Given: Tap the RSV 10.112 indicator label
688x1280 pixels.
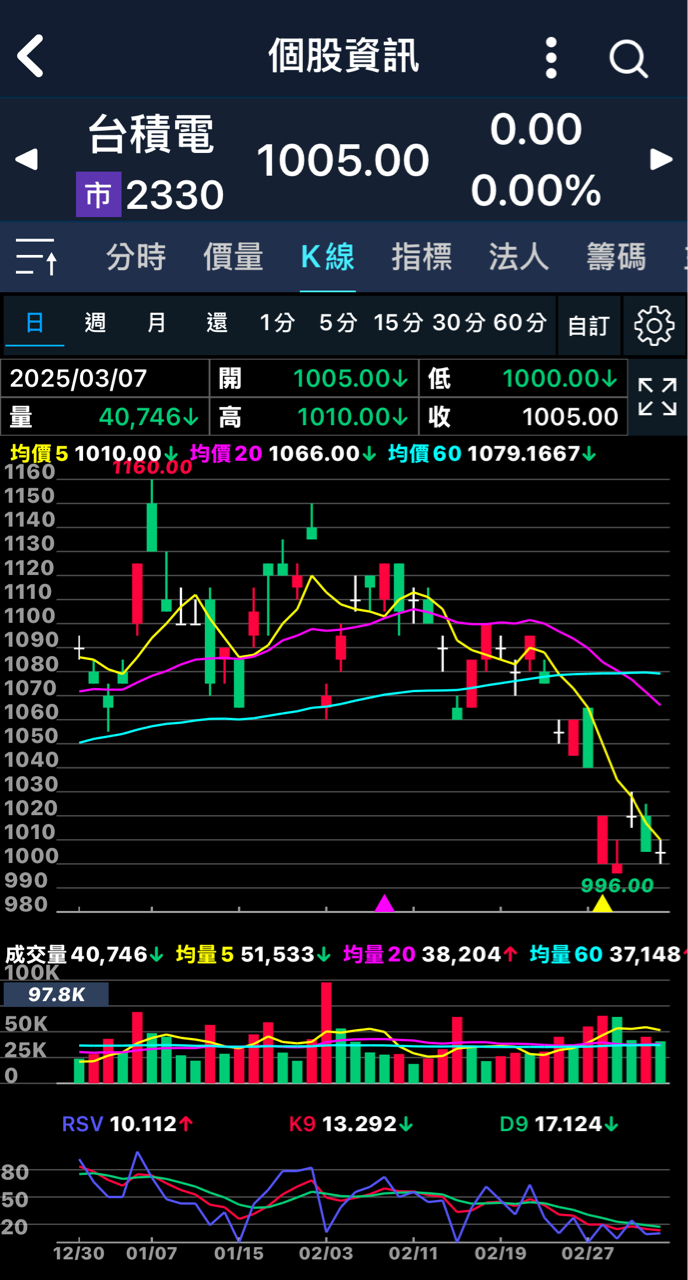Looking at the screenshot, I should tap(128, 1124).
